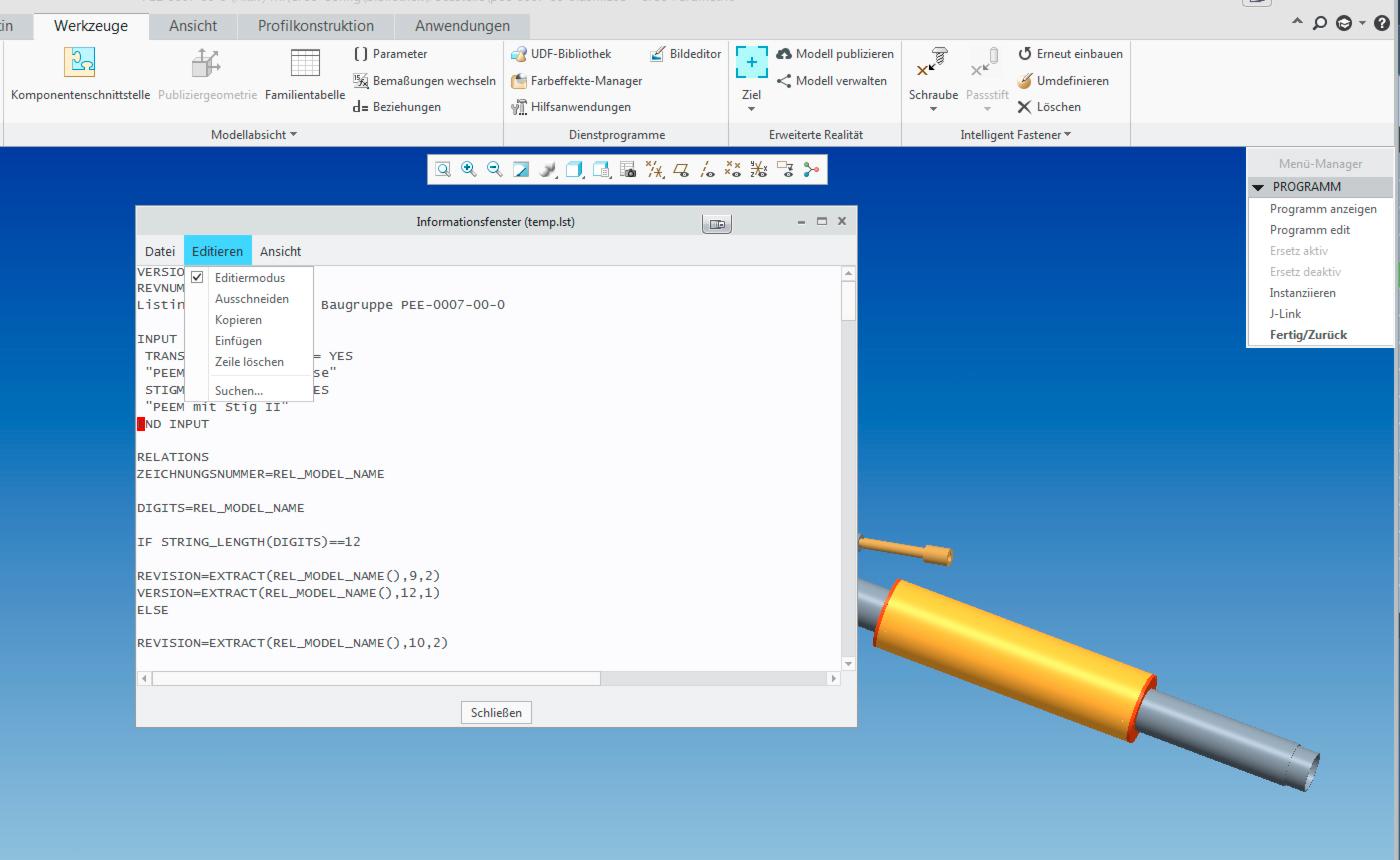Viewport: 1400px width, 860px height.
Task: Click the zoom out magnifier icon
Action: tap(494, 170)
